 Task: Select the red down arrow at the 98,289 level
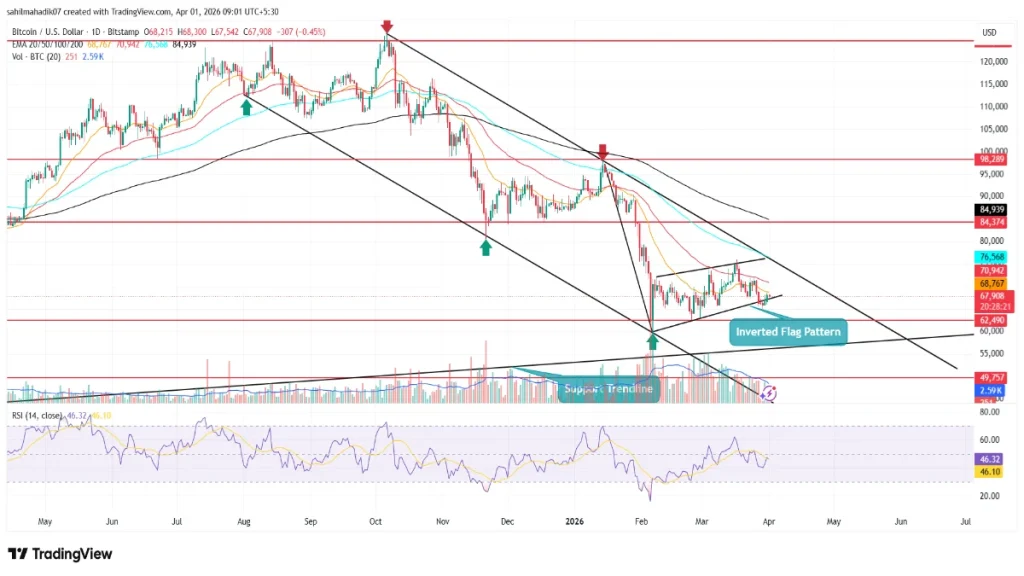click(602, 152)
